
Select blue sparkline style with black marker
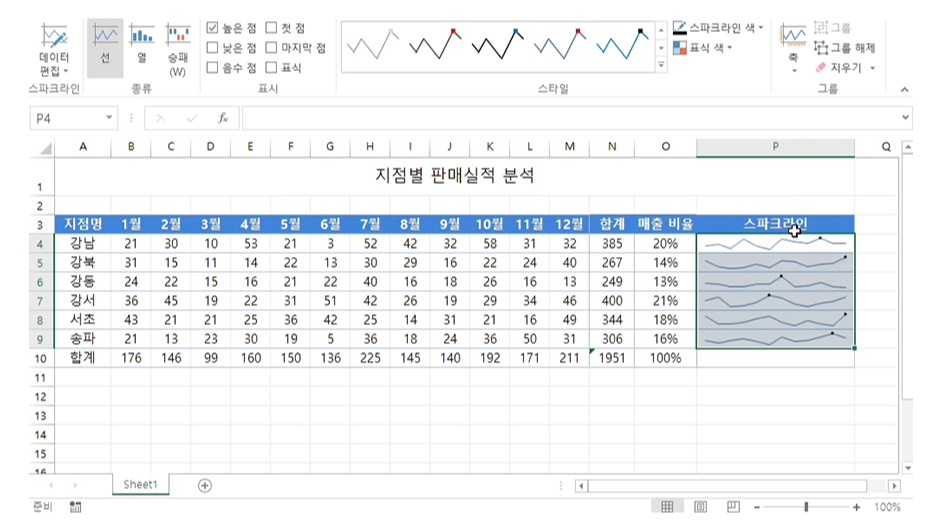click(x=623, y=45)
